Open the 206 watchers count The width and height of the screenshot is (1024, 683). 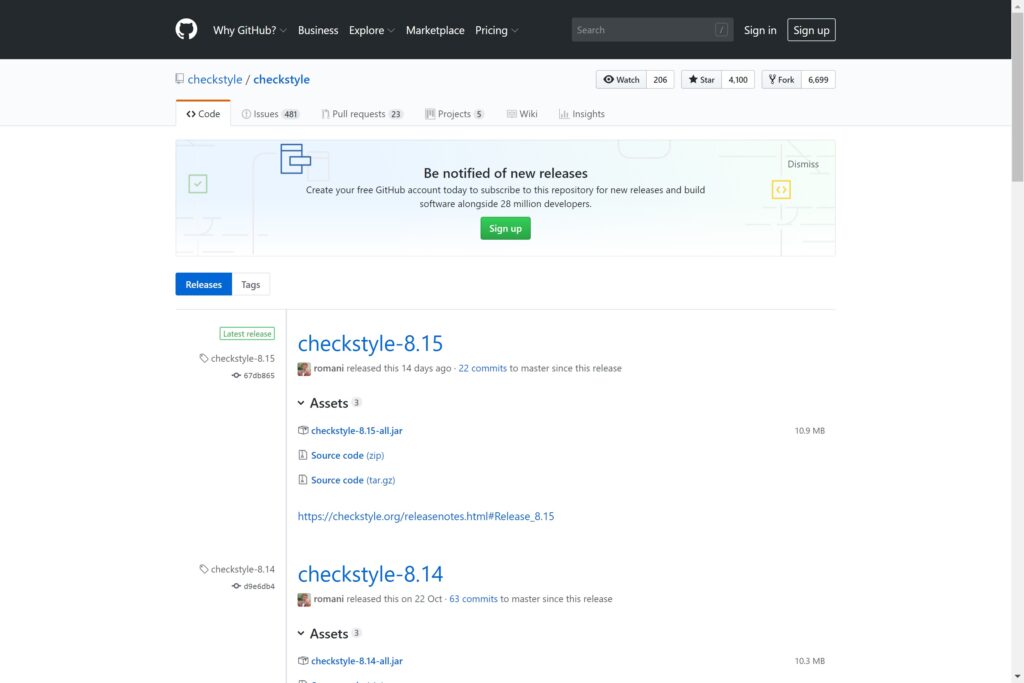(x=660, y=80)
